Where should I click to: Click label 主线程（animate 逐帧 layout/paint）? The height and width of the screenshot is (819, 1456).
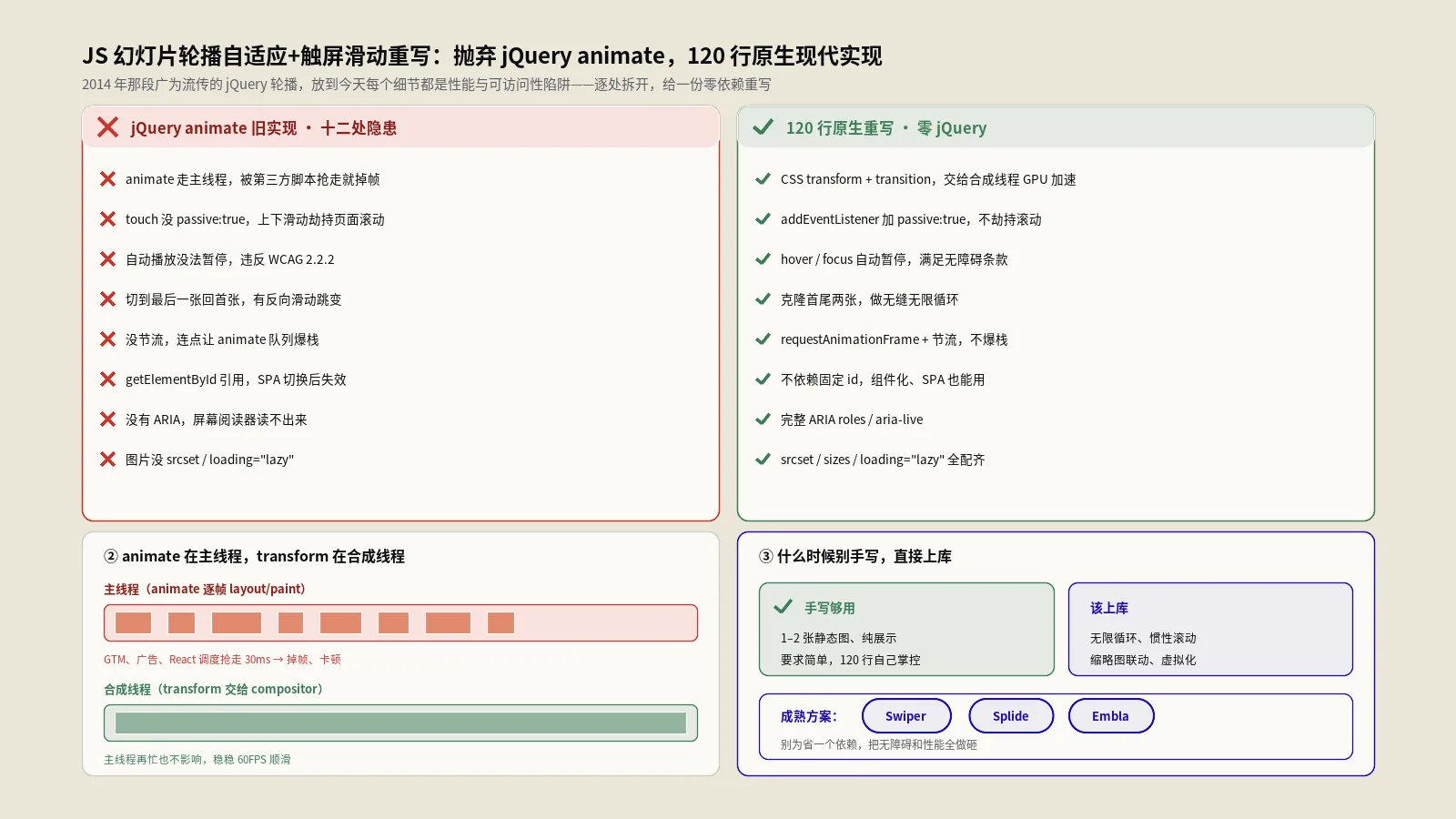pyautogui.click(x=205, y=590)
